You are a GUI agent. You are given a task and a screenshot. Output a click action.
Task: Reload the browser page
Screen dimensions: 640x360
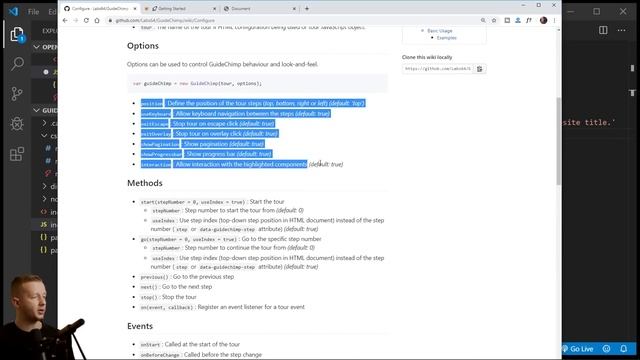[x=86, y=20]
